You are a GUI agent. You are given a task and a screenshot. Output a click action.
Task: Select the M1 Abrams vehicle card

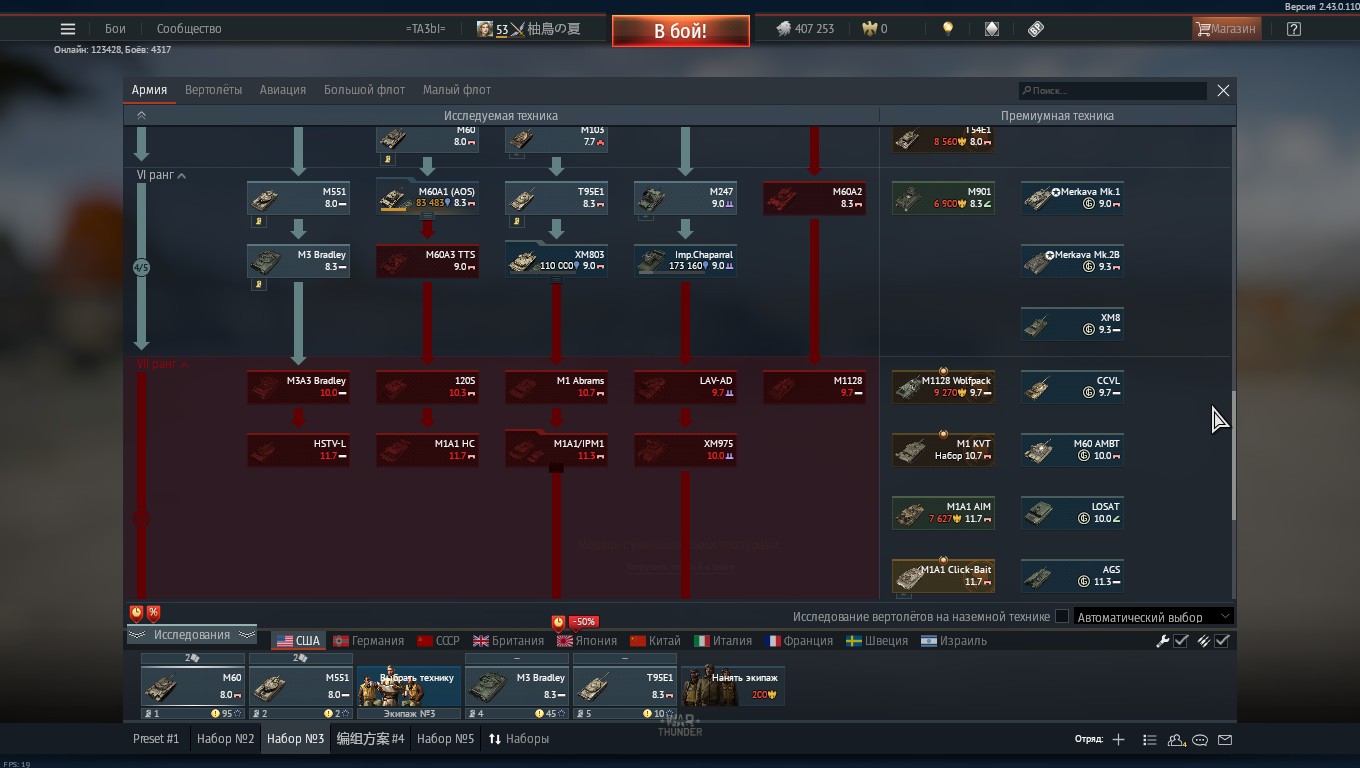point(556,387)
